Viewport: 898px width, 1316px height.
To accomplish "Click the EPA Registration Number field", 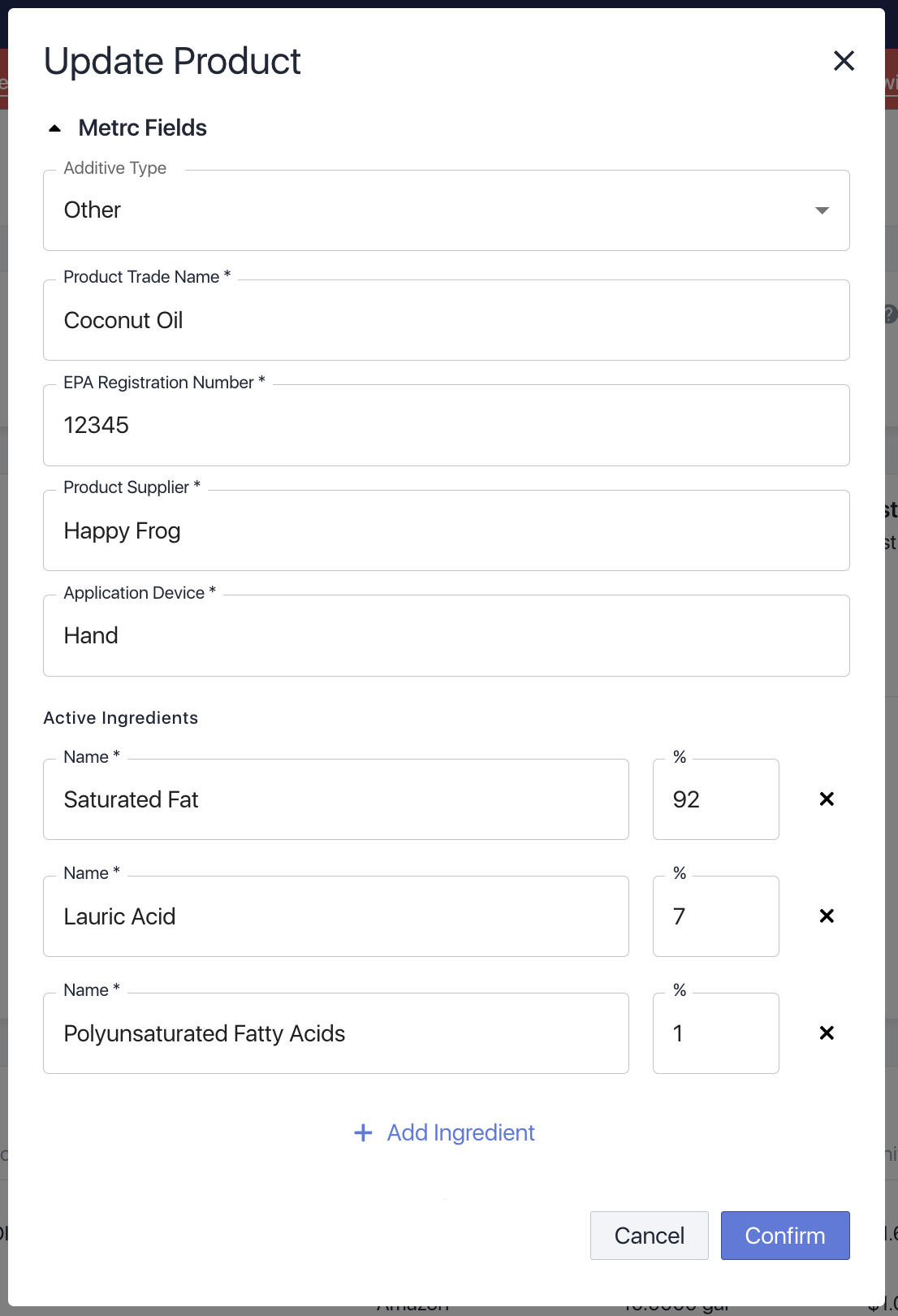I will (447, 425).
